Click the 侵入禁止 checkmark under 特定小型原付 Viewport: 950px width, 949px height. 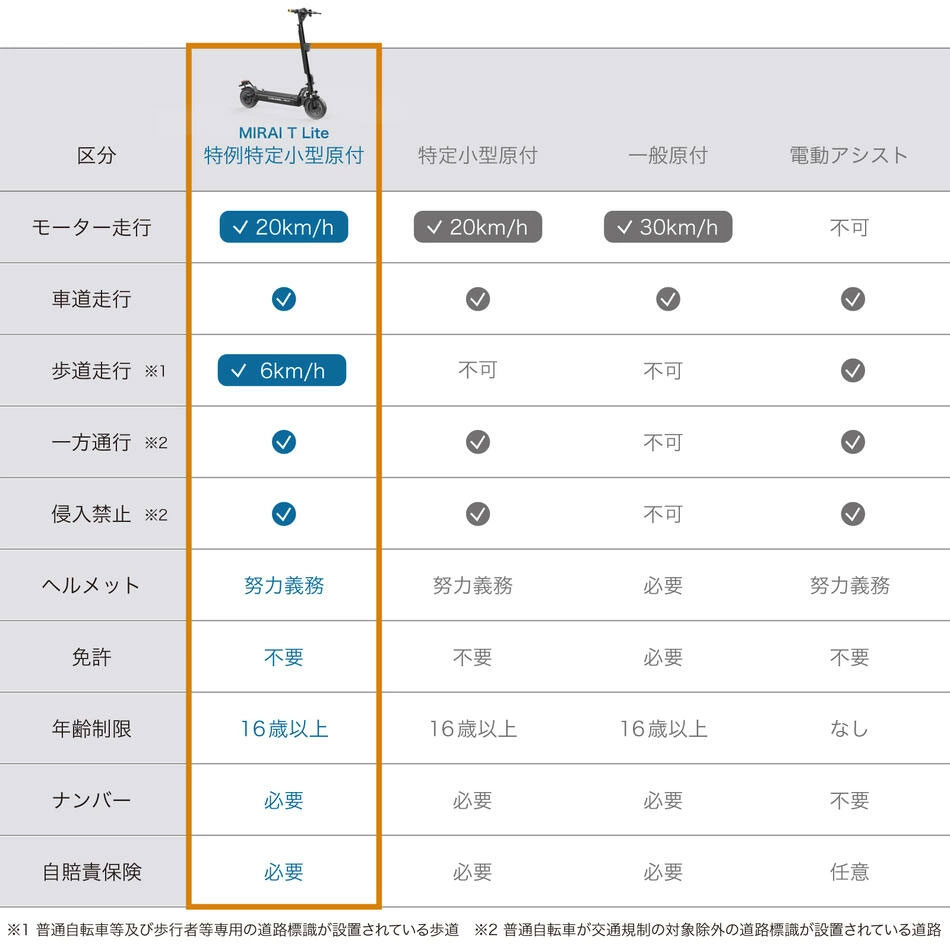tap(477, 514)
